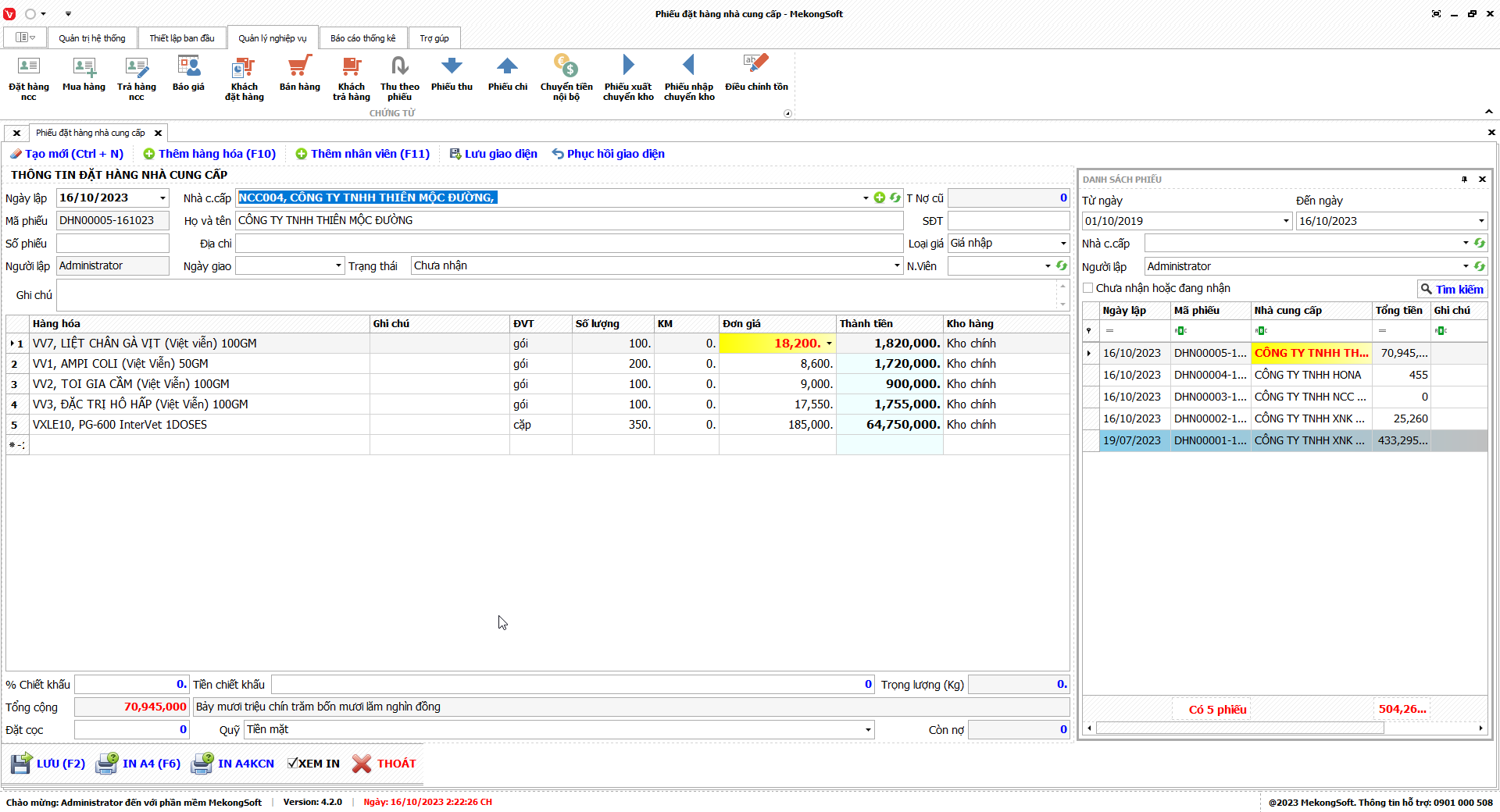Click the LƯU (F2) save button

pos(48,764)
